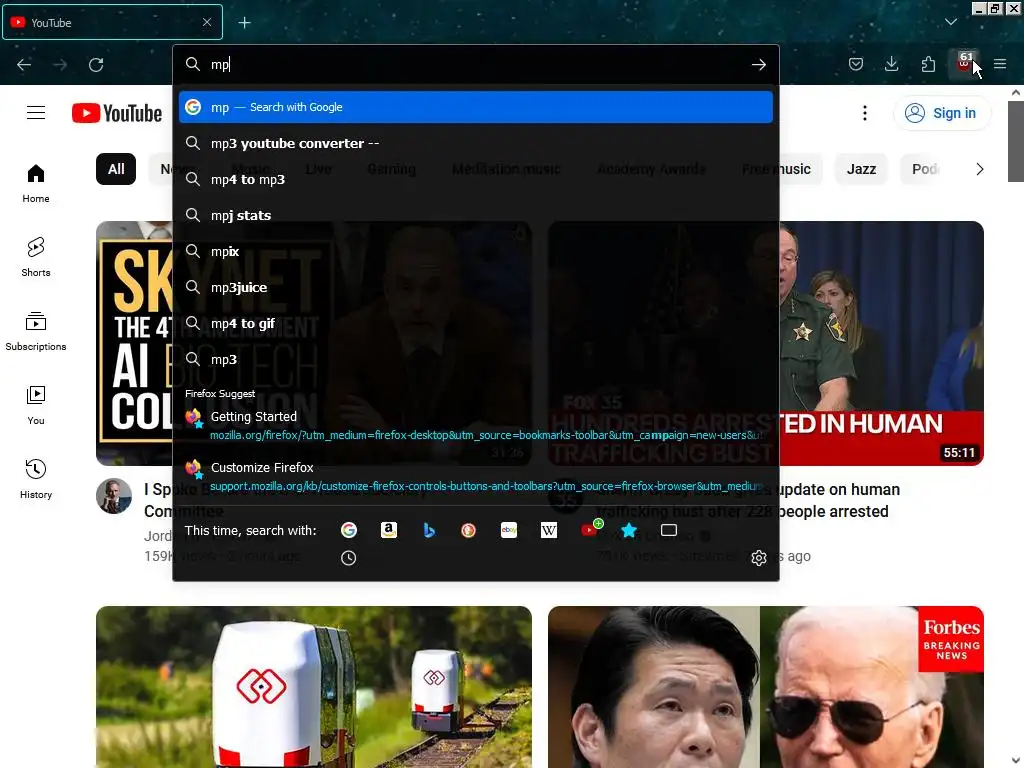Open the Extensions puzzle icon
Screen dimensions: 1024x768
point(928,64)
